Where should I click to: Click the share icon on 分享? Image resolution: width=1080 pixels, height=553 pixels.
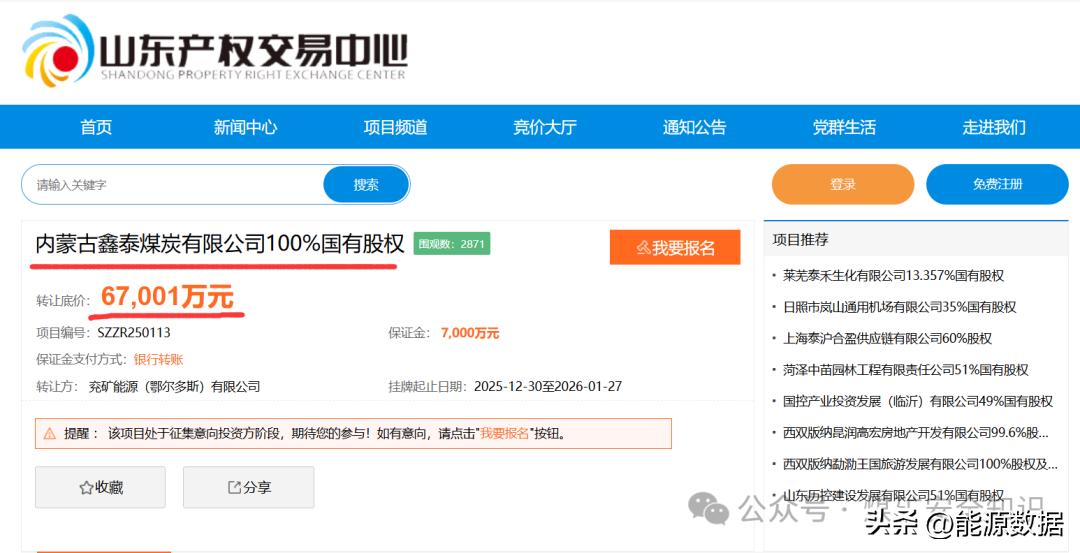click(234, 488)
